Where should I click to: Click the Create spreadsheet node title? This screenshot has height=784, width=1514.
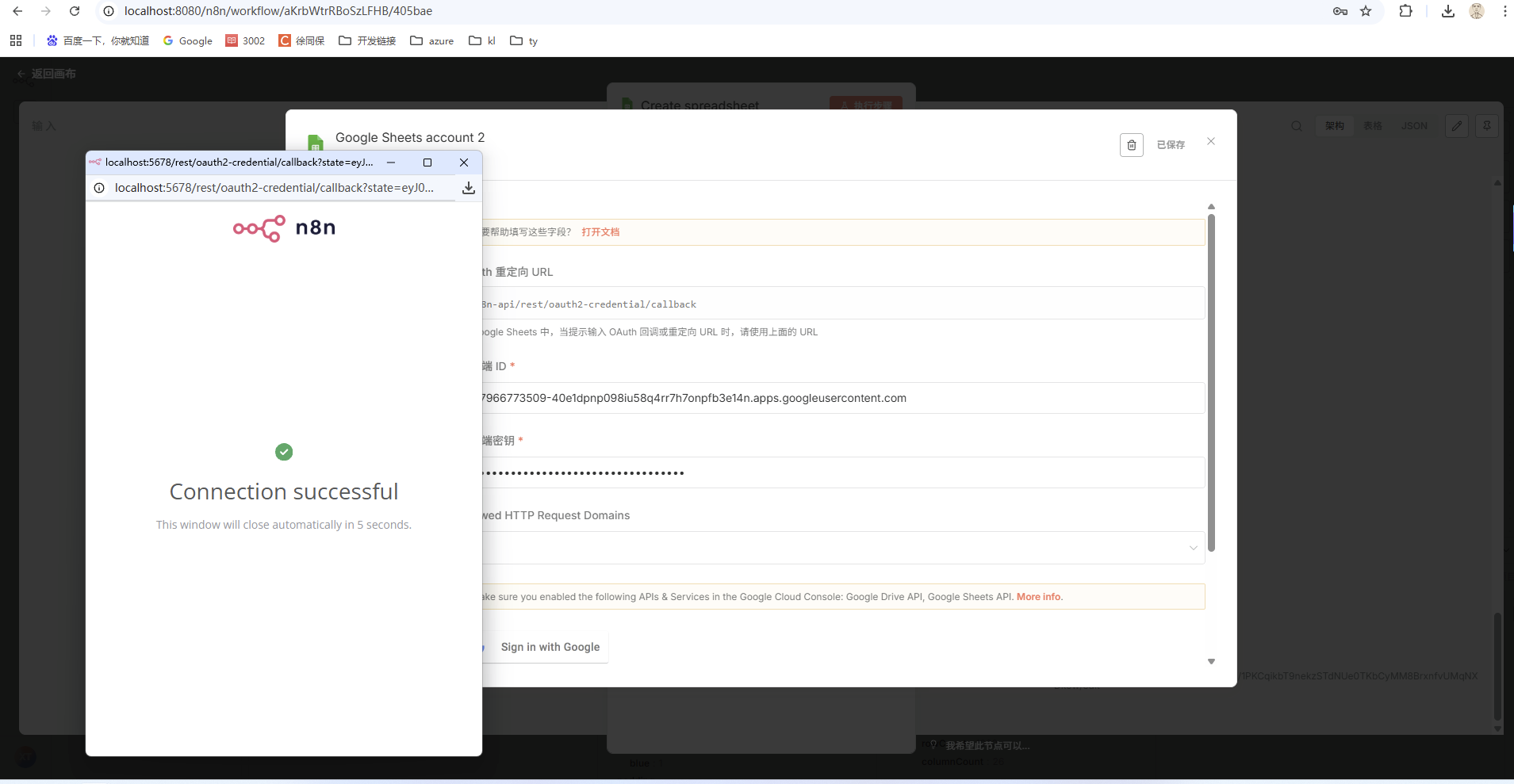coord(700,105)
